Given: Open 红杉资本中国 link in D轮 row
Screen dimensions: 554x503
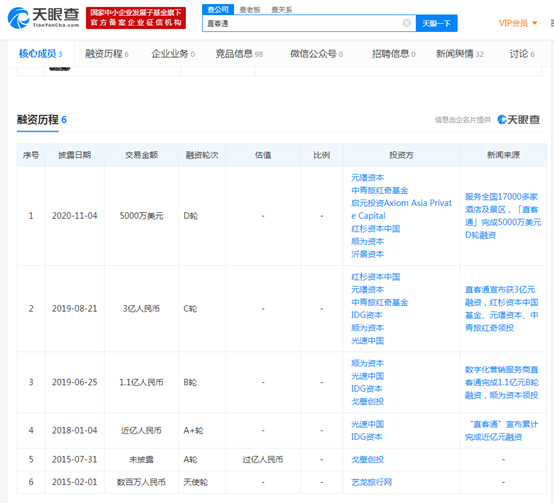Looking at the screenshot, I should [x=376, y=229].
